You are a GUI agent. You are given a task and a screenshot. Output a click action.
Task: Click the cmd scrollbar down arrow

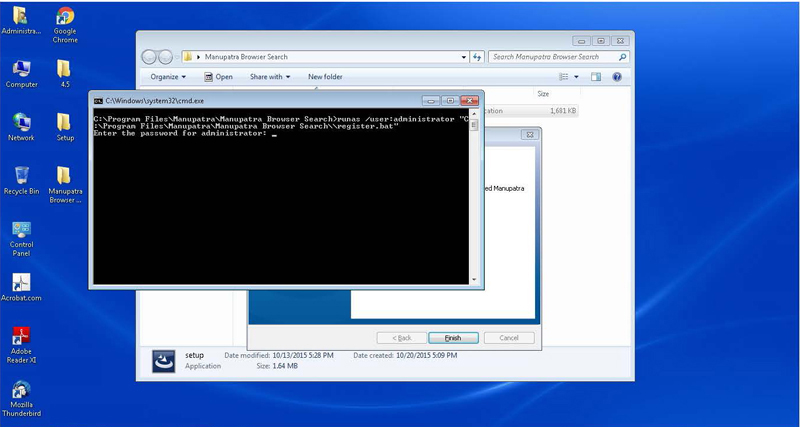point(474,280)
